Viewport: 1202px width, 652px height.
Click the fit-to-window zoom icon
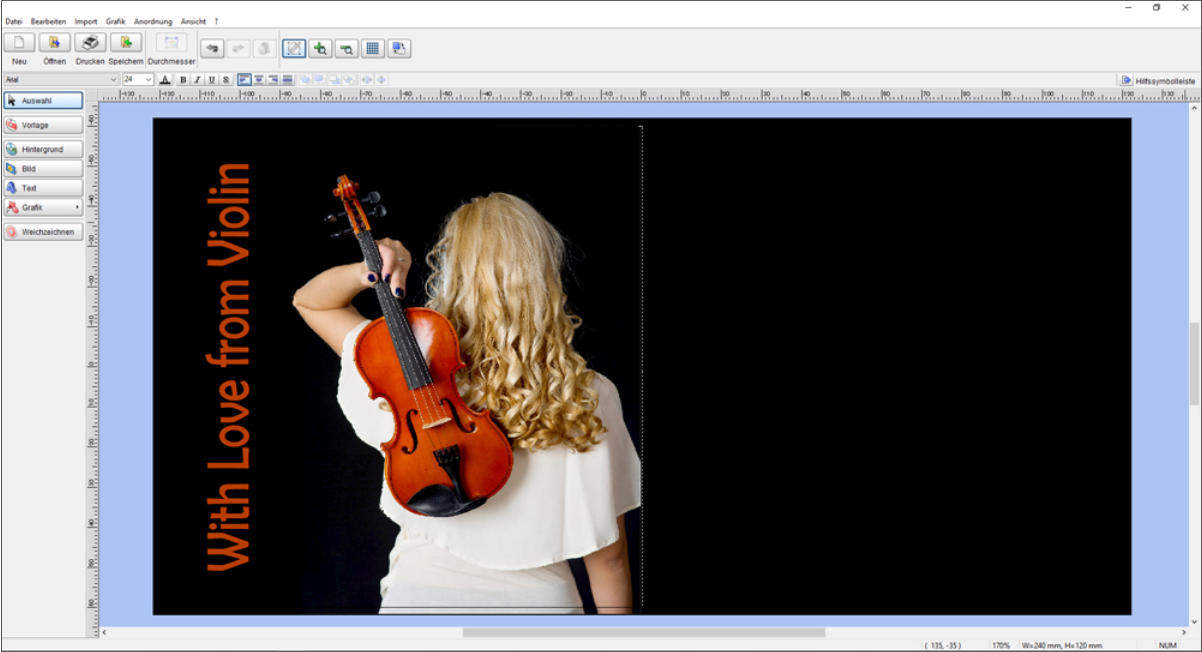click(294, 48)
